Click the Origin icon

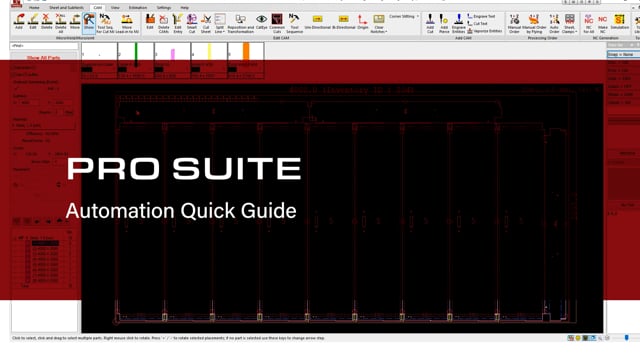tap(362, 21)
